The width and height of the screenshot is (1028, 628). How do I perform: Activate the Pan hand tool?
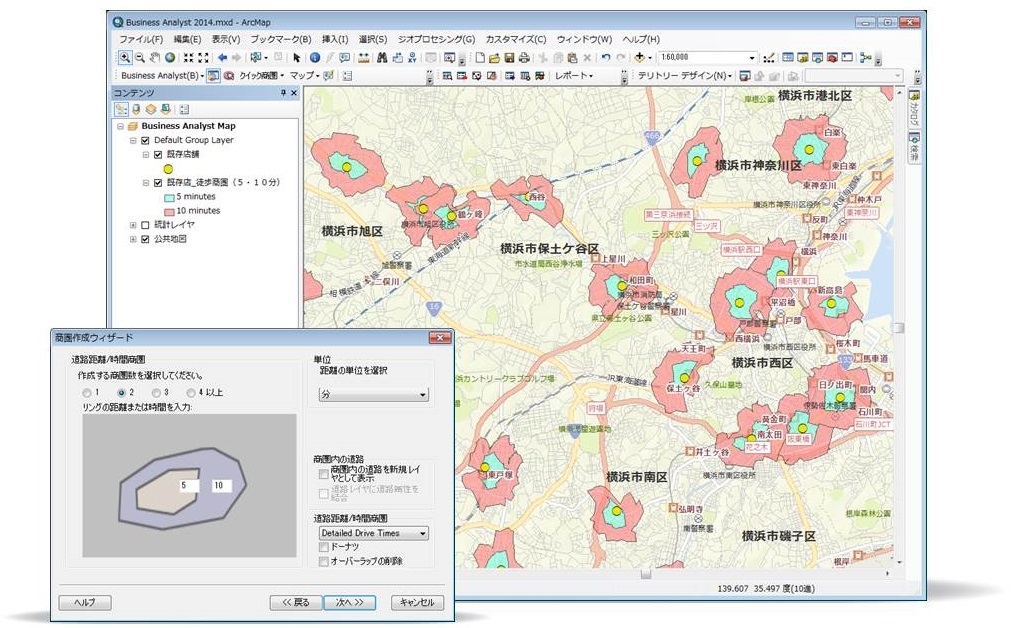tap(155, 58)
